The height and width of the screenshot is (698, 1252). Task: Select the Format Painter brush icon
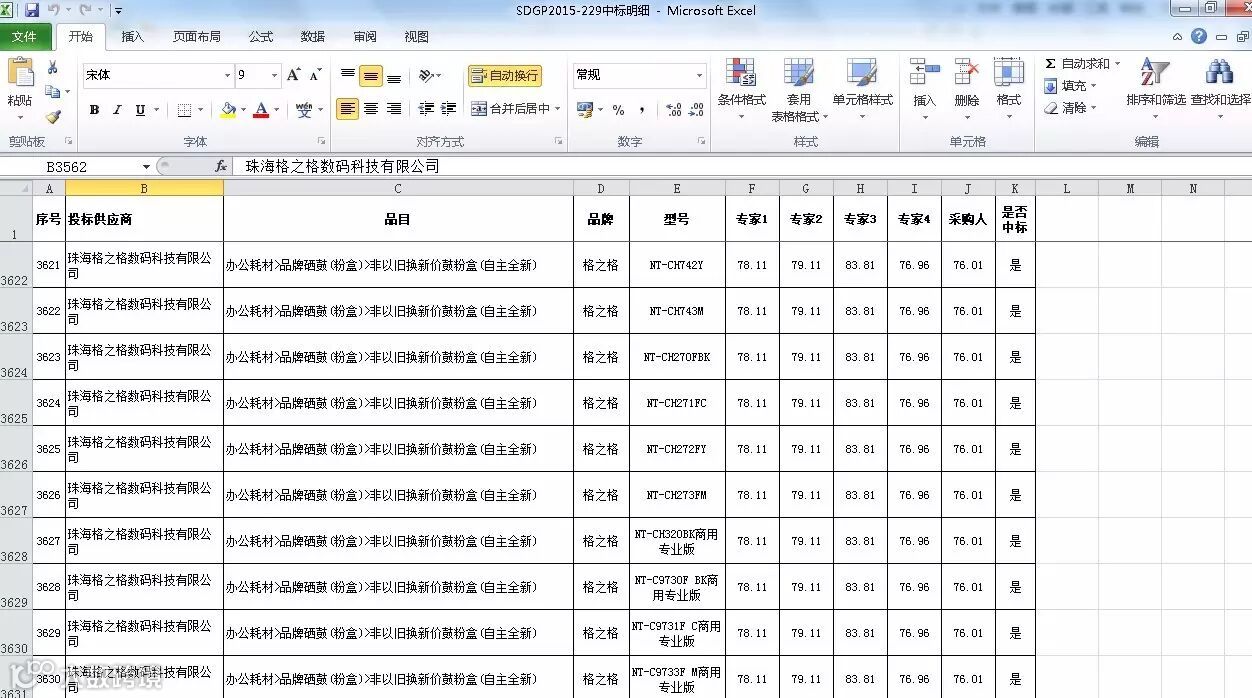coord(52,116)
